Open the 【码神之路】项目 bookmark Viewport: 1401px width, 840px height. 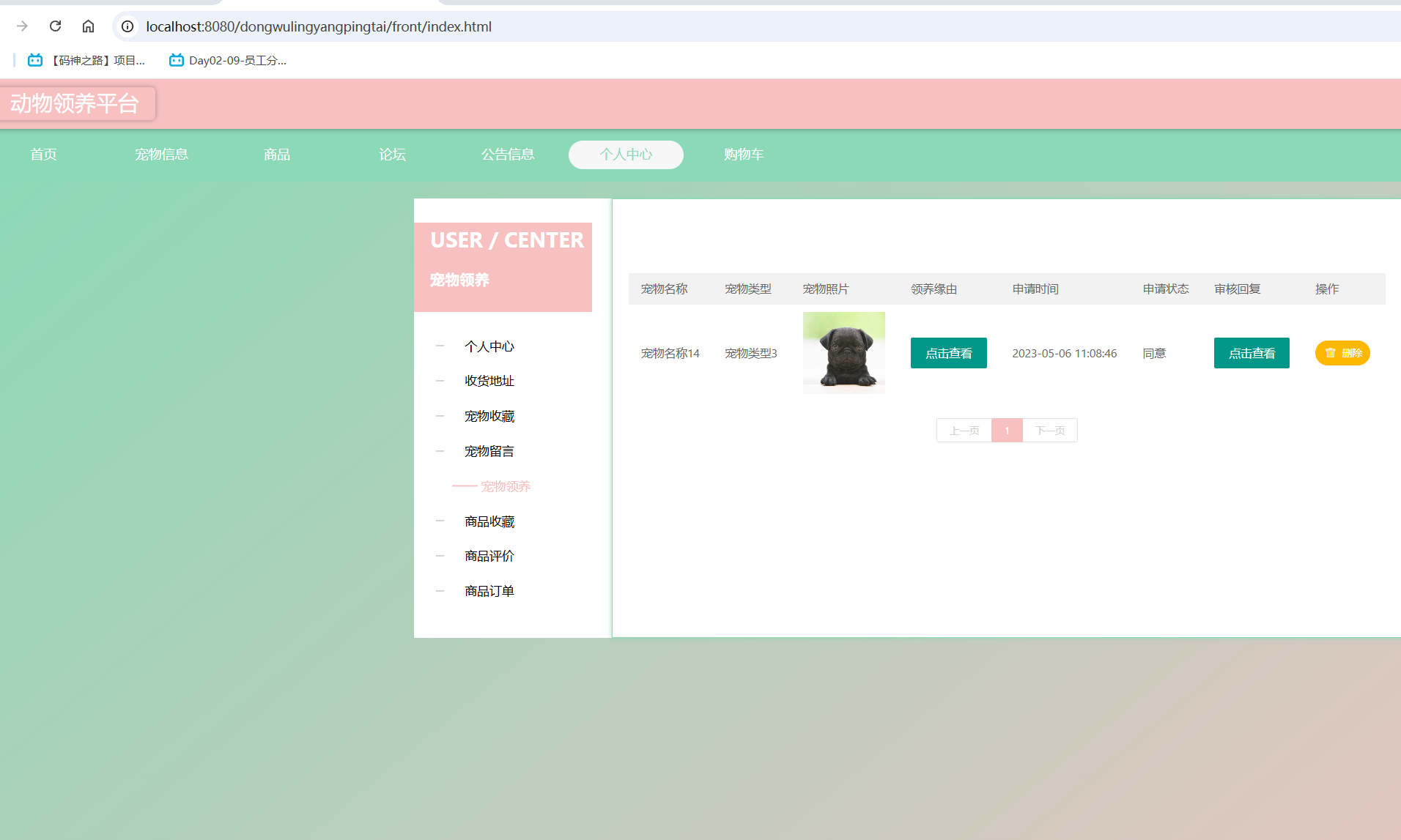86,60
